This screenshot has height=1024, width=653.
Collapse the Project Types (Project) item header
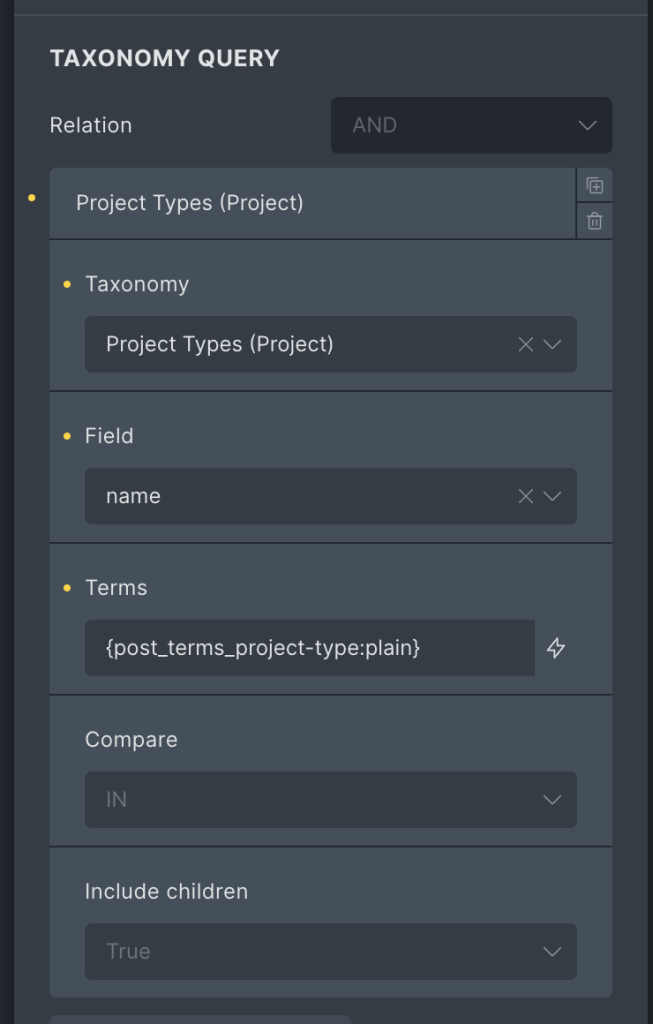(x=313, y=203)
